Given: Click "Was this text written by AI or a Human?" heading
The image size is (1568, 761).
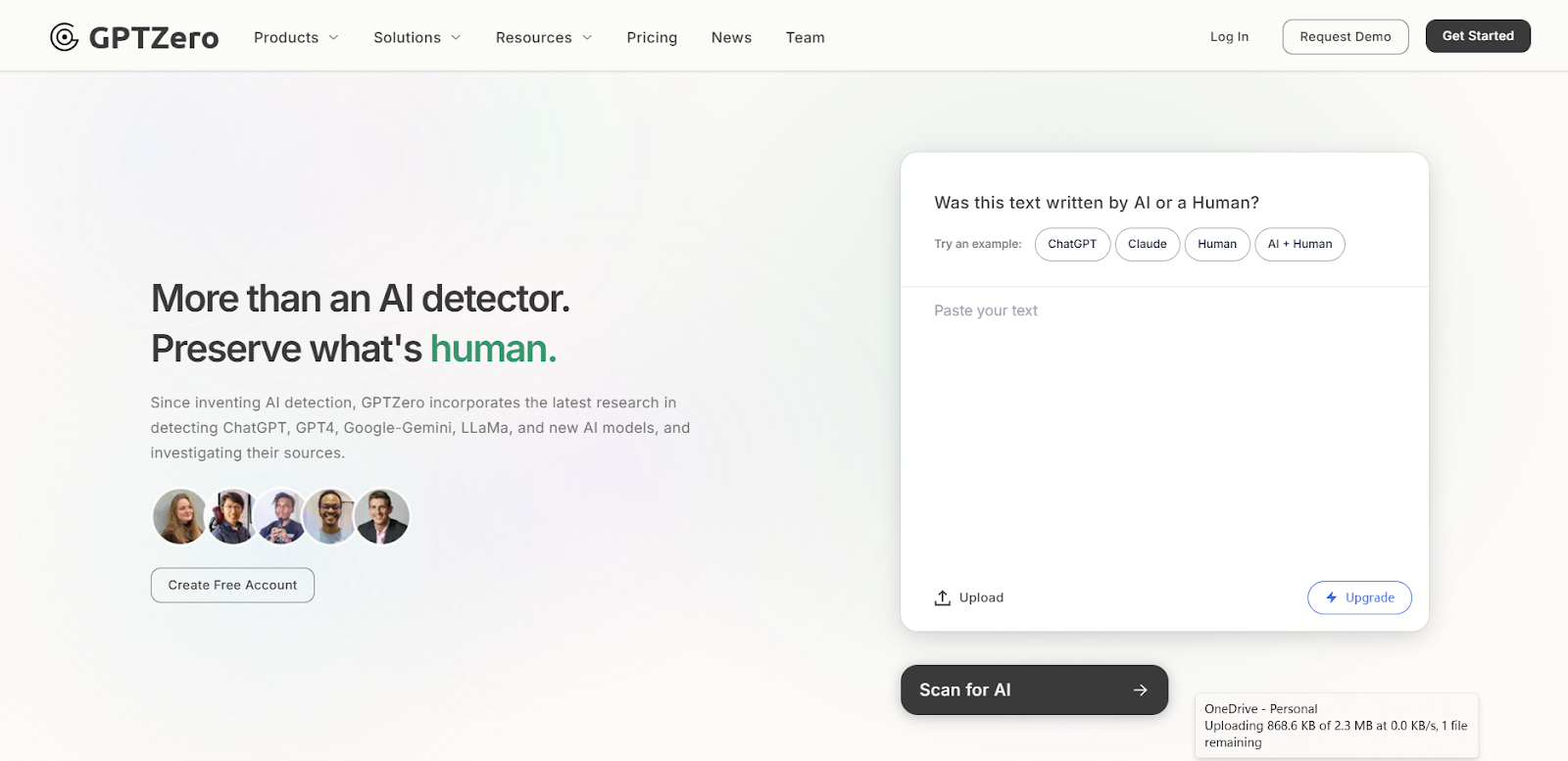Looking at the screenshot, I should point(1097,203).
